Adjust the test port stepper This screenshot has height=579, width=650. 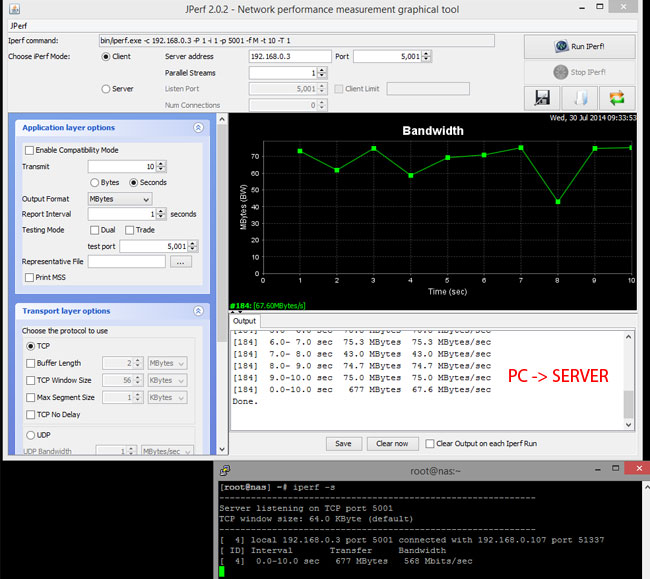[x=193, y=246]
